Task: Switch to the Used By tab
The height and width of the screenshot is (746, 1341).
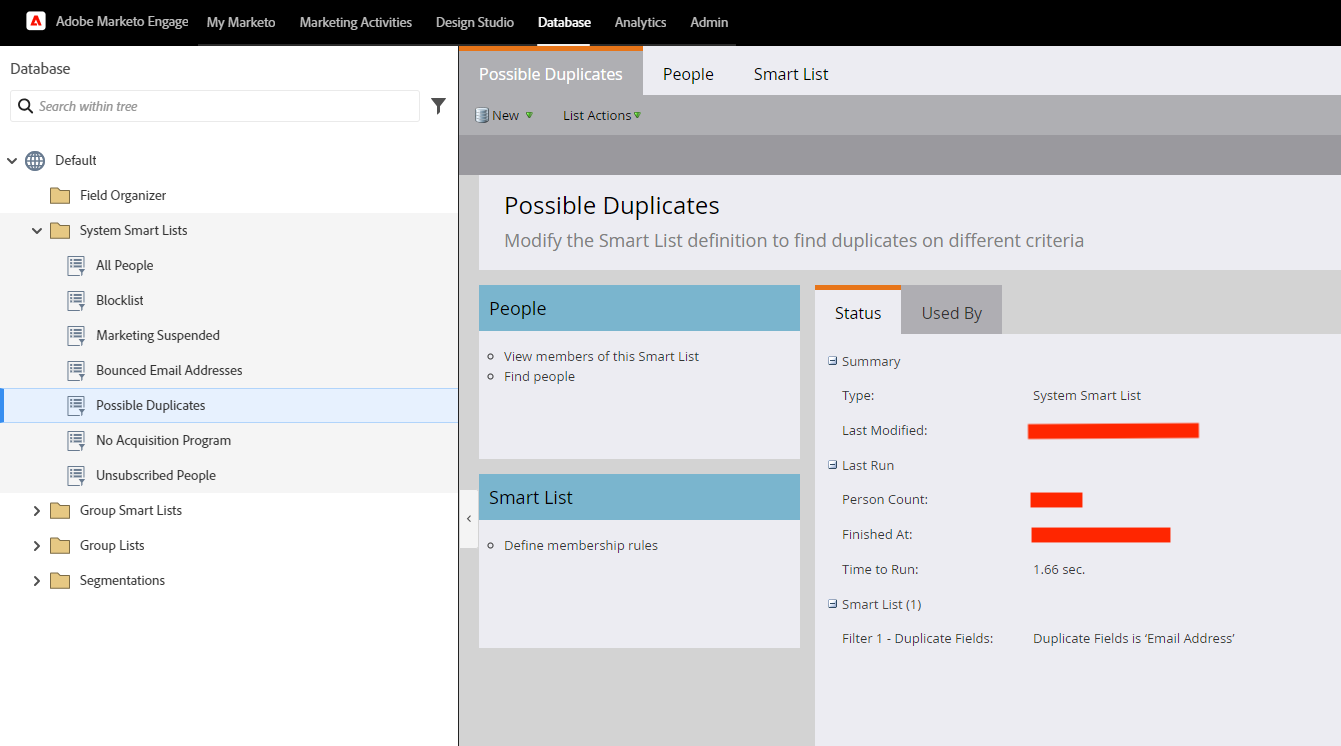Action: [952, 312]
